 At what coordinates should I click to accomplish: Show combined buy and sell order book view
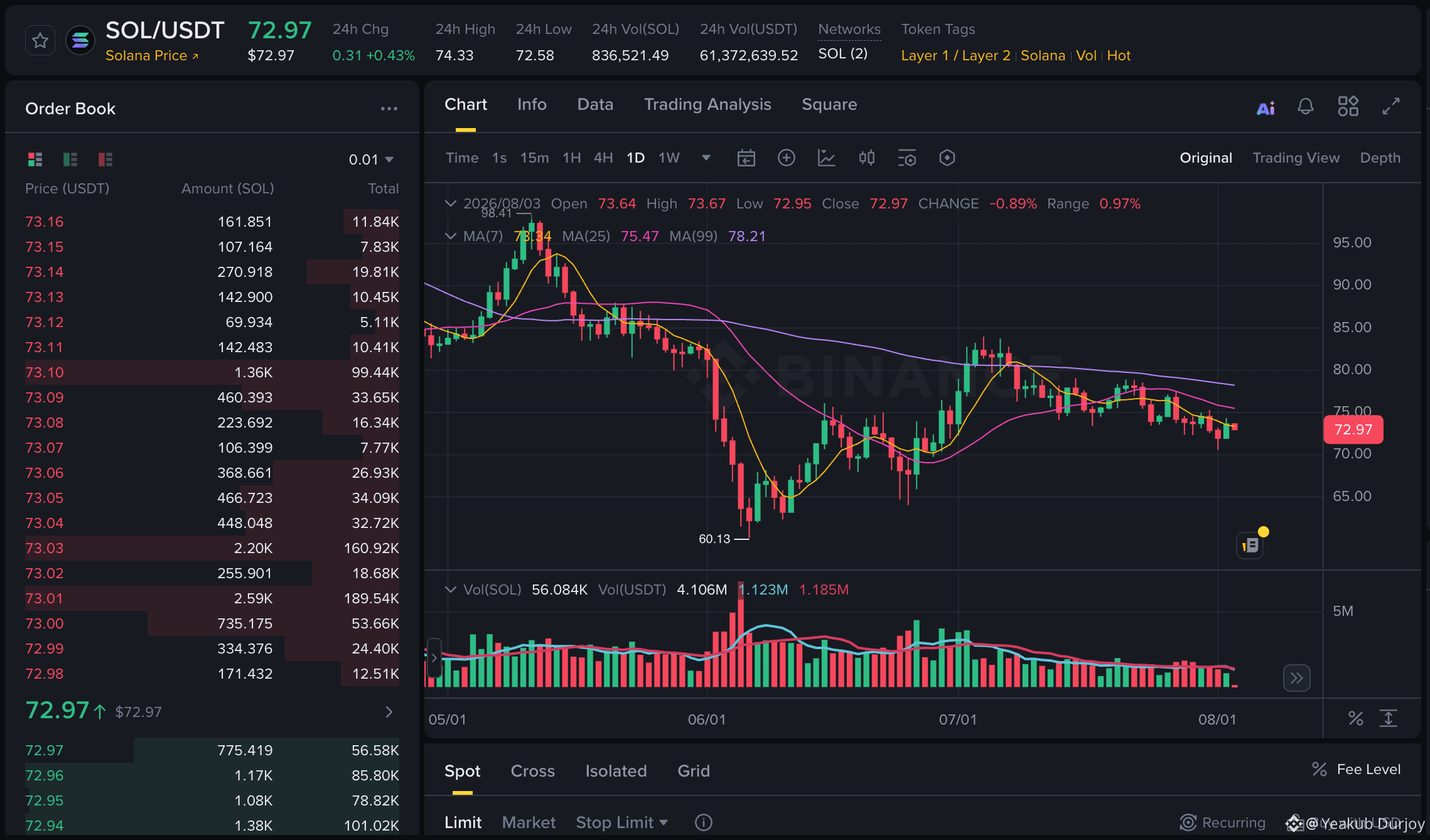tap(35, 159)
